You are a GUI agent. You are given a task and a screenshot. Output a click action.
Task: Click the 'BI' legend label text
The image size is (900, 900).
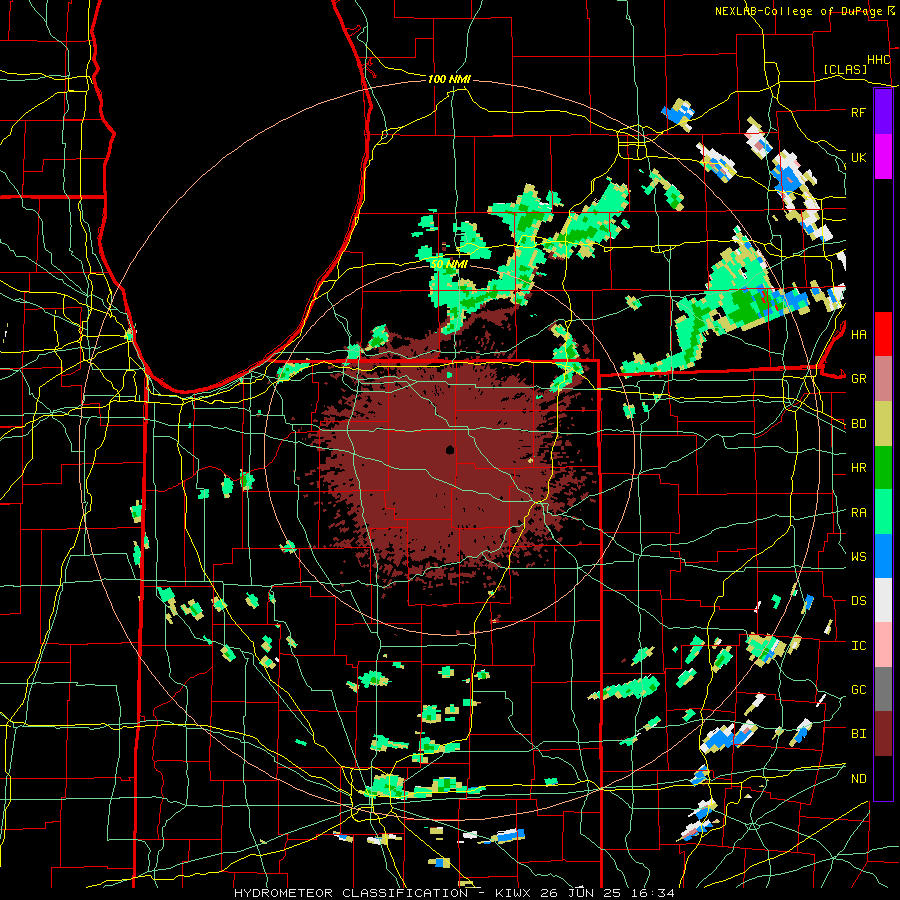pos(858,734)
